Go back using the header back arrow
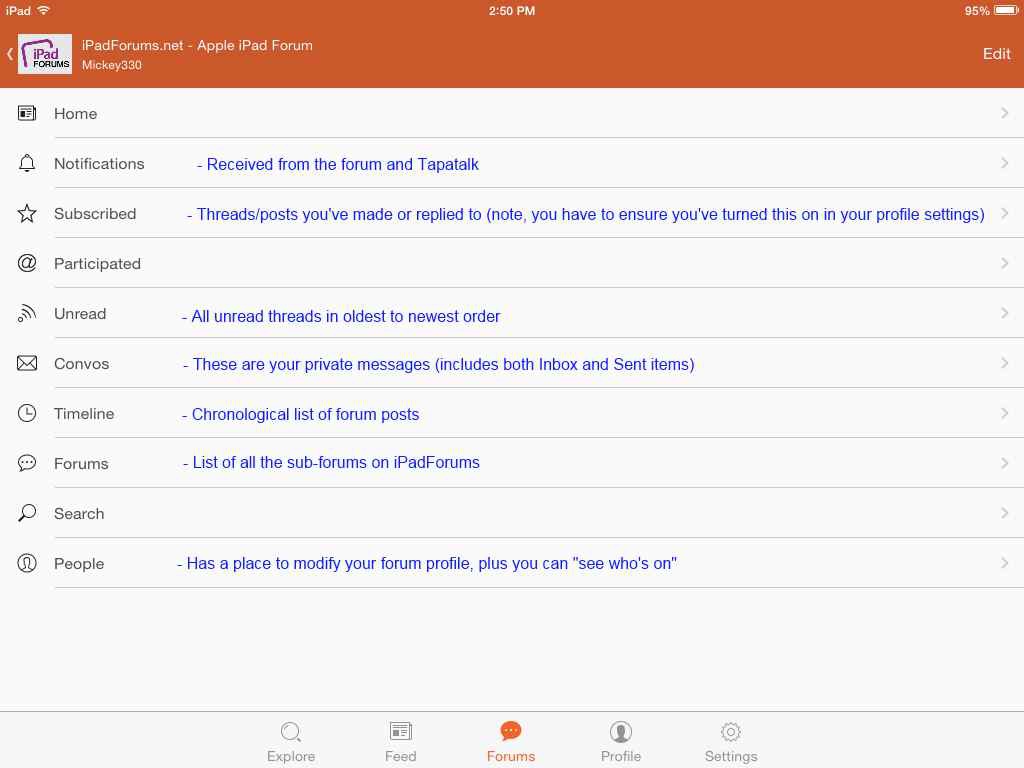 click(10, 54)
